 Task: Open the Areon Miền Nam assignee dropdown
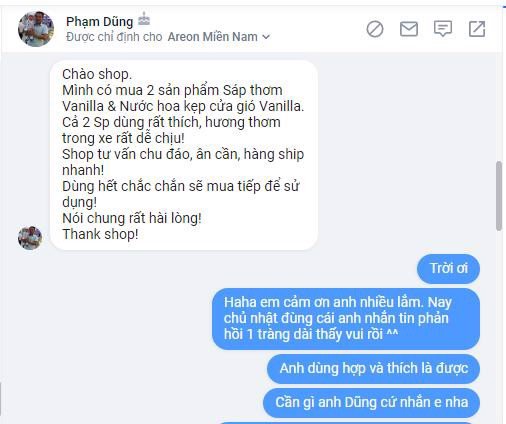click(219, 37)
